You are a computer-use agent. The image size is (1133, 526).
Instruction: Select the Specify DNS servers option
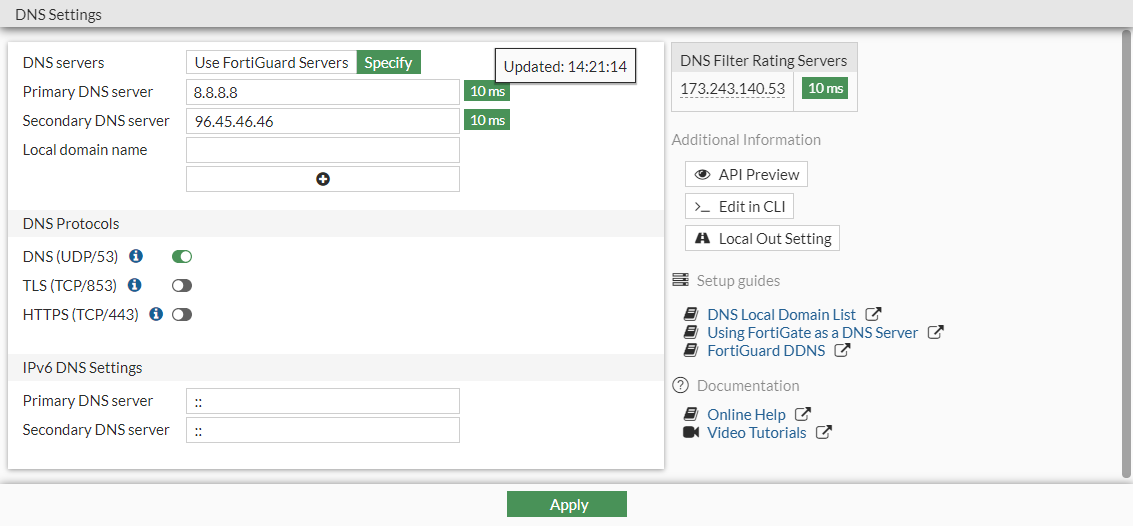pyautogui.click(x=388, y=62)
